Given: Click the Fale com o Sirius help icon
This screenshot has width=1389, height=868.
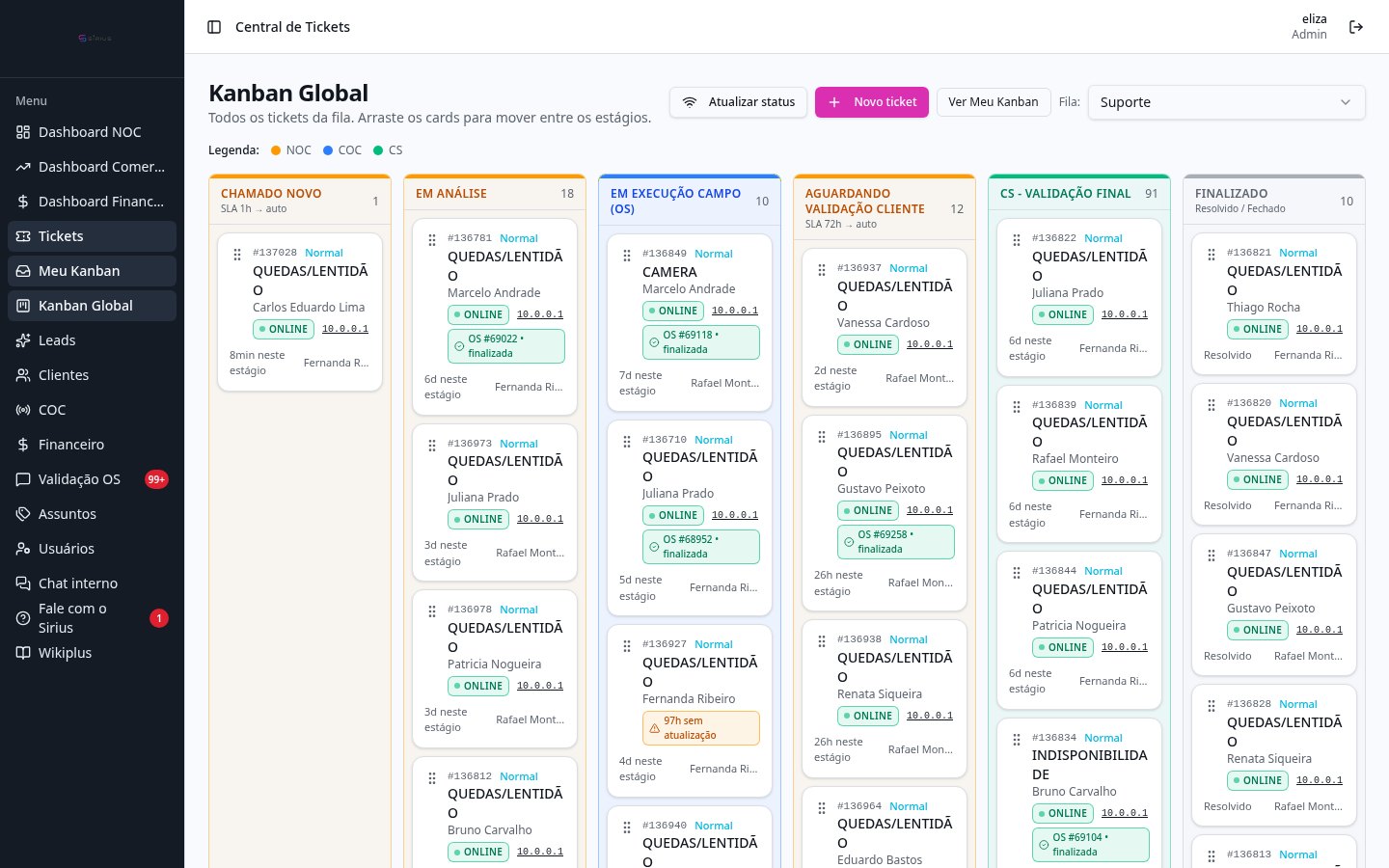Looking at the screenshot, I should coord(23,618).
